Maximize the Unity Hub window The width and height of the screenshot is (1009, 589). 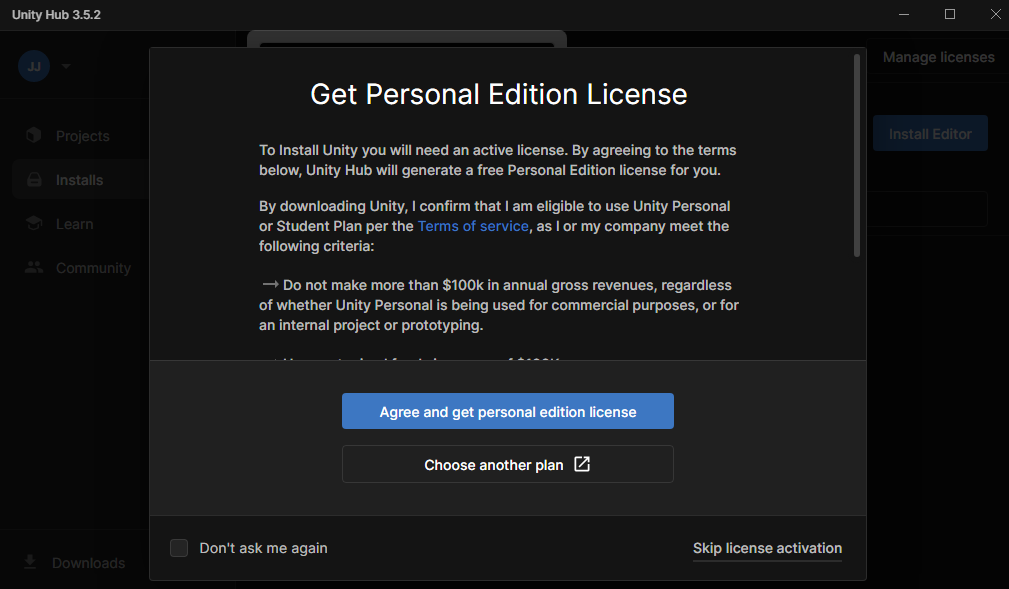click(x=950, y=14)
